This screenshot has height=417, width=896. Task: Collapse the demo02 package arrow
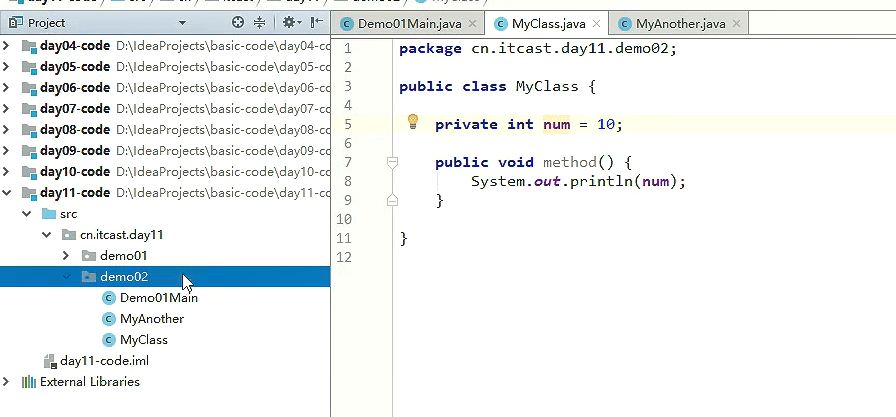[x=66, y=277]
